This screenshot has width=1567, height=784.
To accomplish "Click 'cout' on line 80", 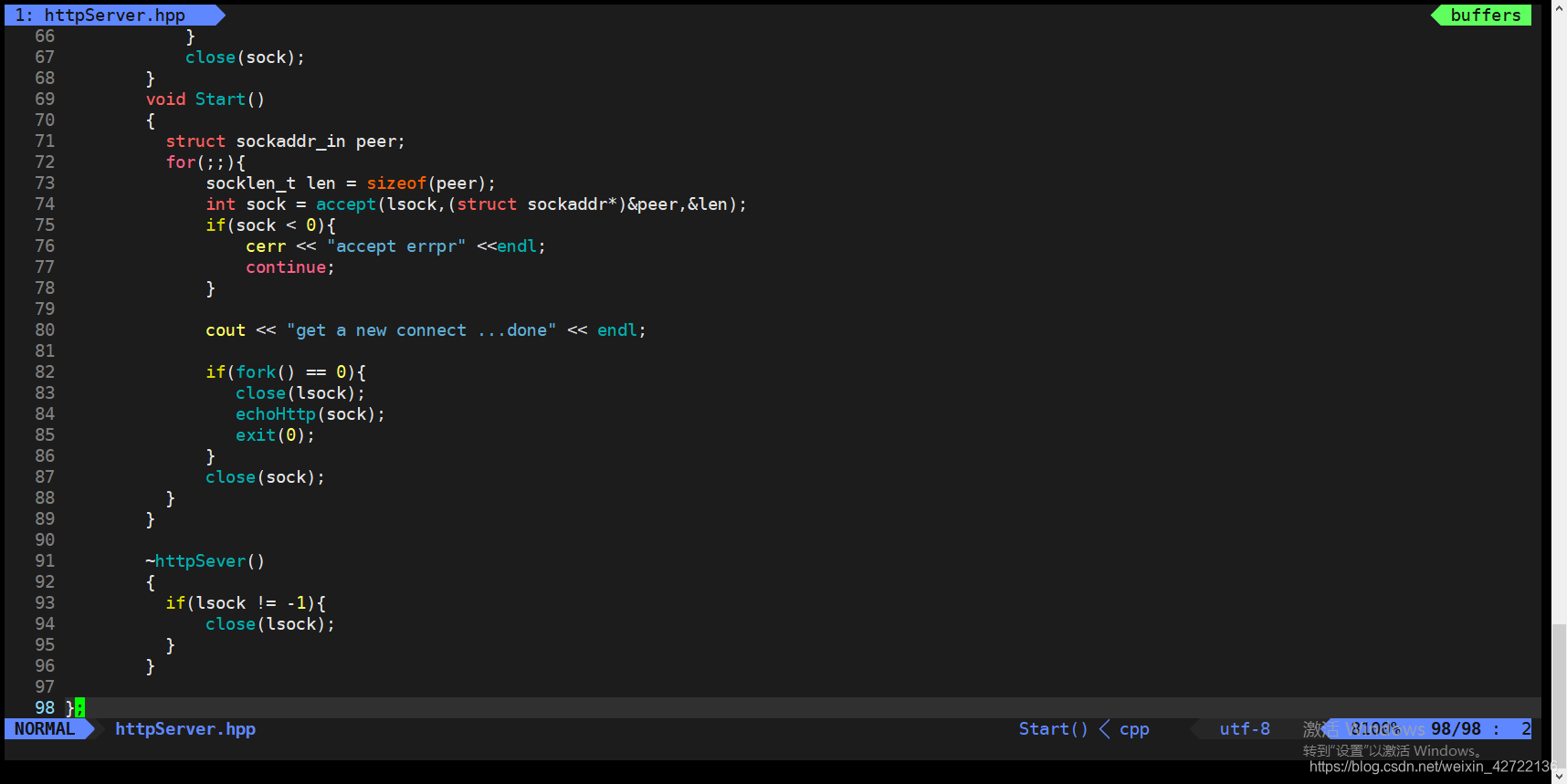I will (x=226, y=329).
